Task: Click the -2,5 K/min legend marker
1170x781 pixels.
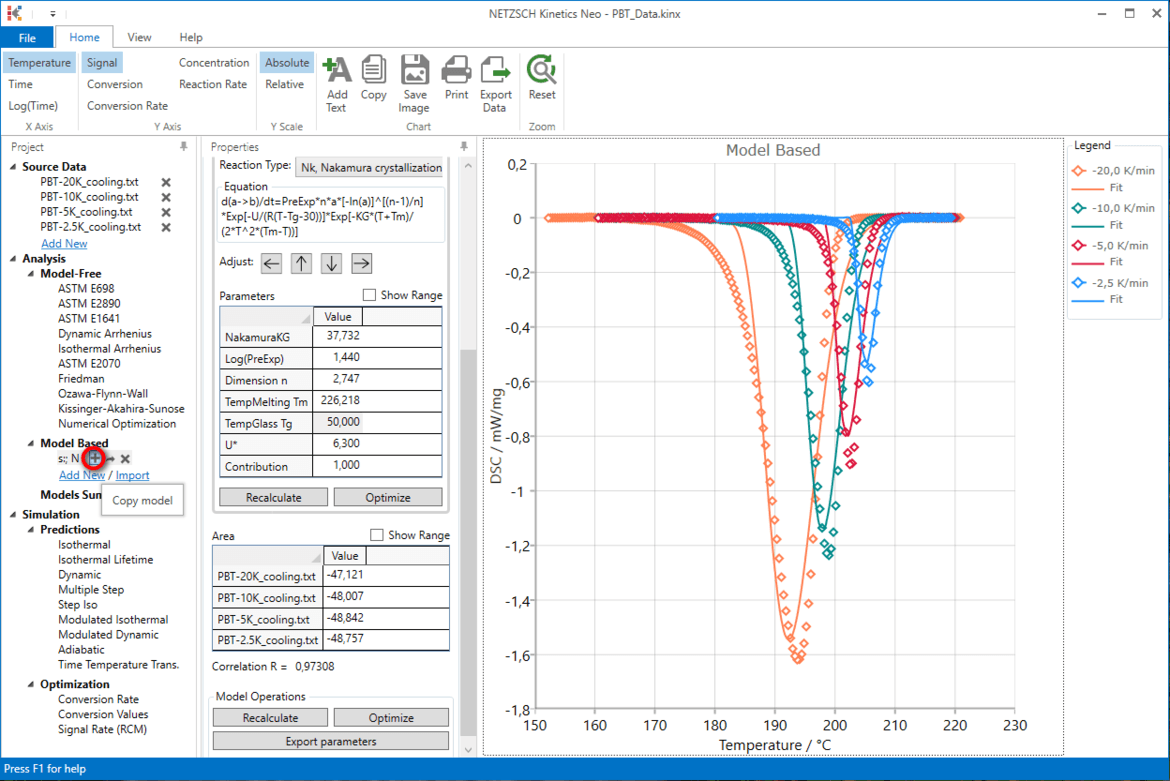Action: [x=1079, y=283]
